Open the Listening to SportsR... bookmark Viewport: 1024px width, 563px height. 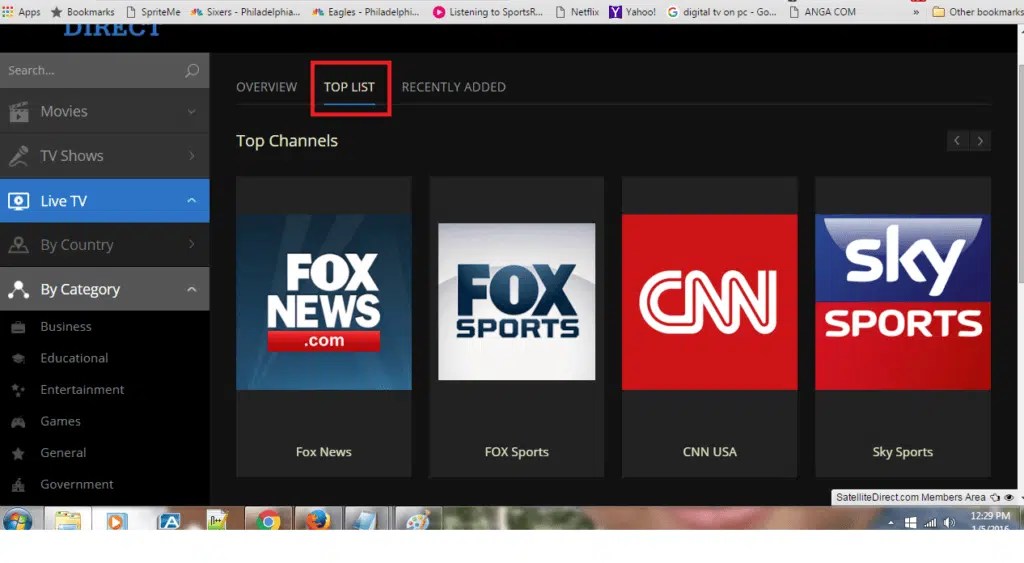coord(488,12)
